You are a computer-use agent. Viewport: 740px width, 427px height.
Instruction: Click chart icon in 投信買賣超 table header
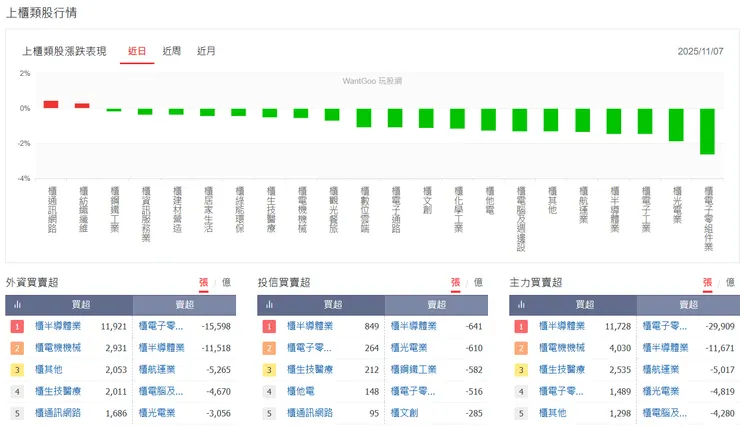269,305
